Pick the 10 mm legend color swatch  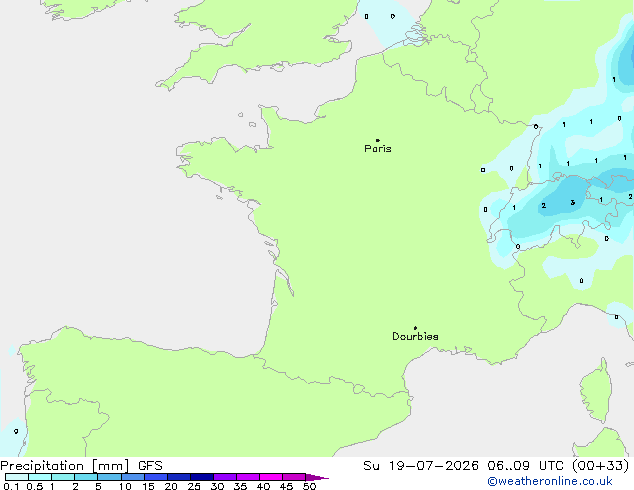click(133, 477)
